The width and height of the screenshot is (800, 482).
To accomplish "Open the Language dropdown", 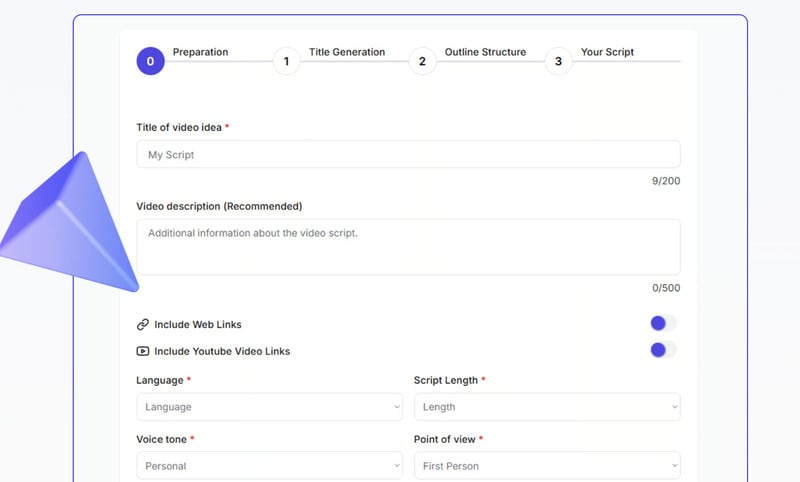I will tap(269, 407).
